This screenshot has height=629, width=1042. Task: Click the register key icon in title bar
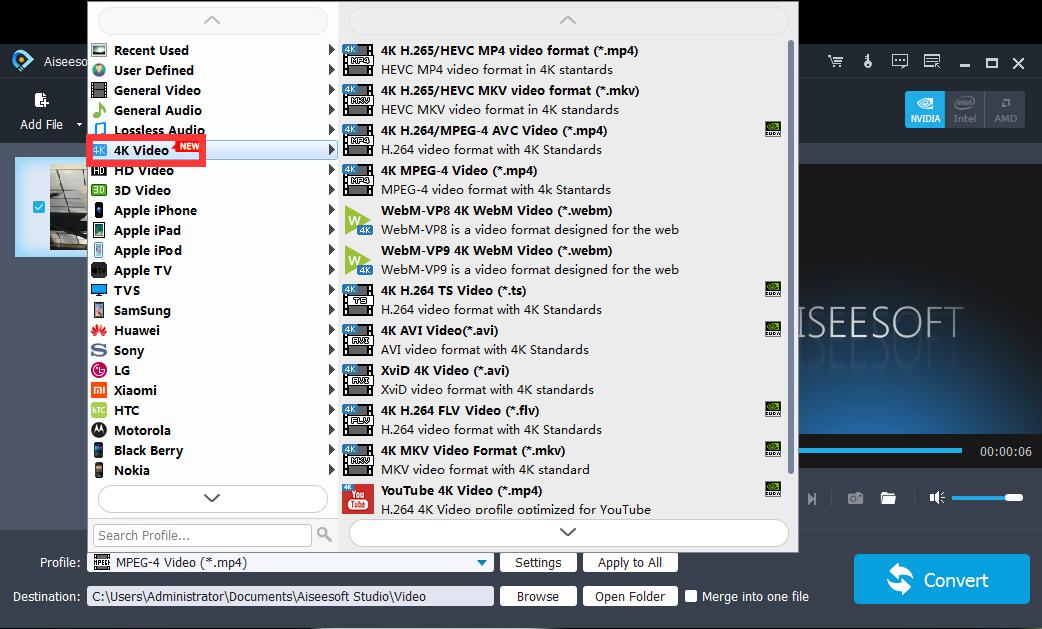tap(867, 62)
